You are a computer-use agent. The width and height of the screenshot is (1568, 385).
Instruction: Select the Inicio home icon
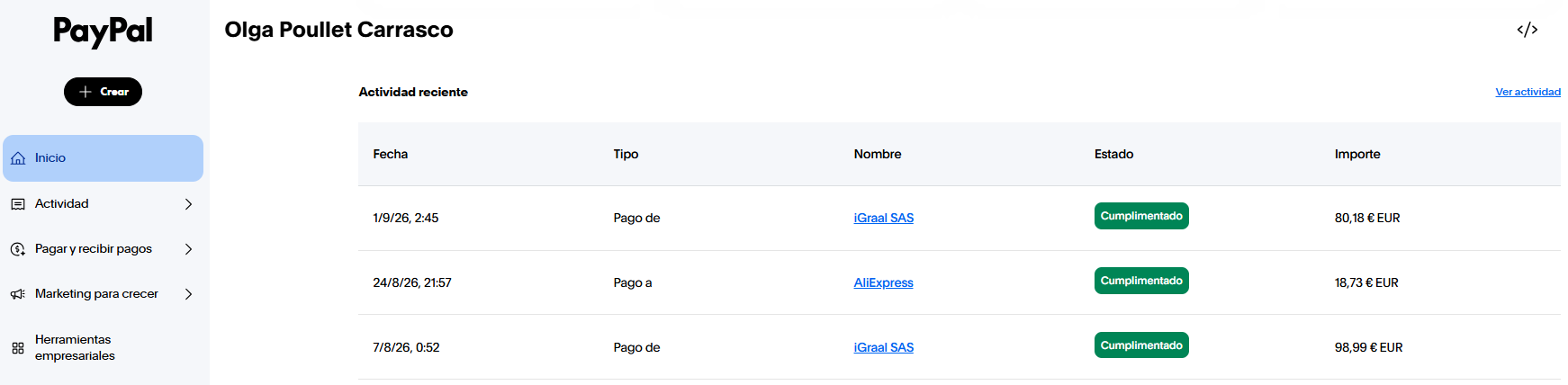tap(18, 158)
